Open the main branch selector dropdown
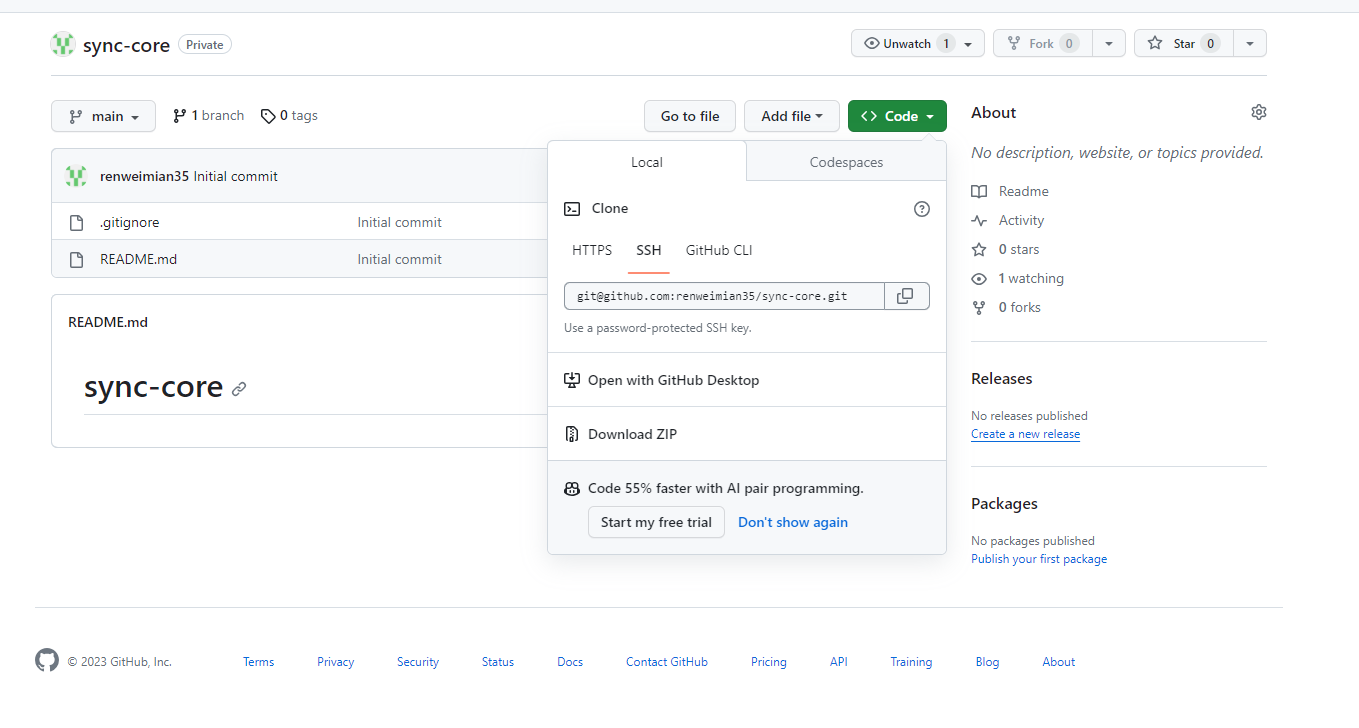 coord(103,116)
